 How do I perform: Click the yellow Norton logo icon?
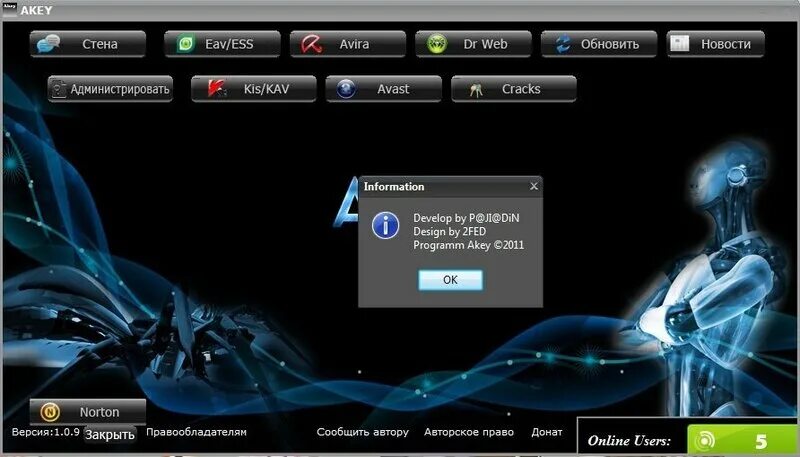[x=50, y=412]
